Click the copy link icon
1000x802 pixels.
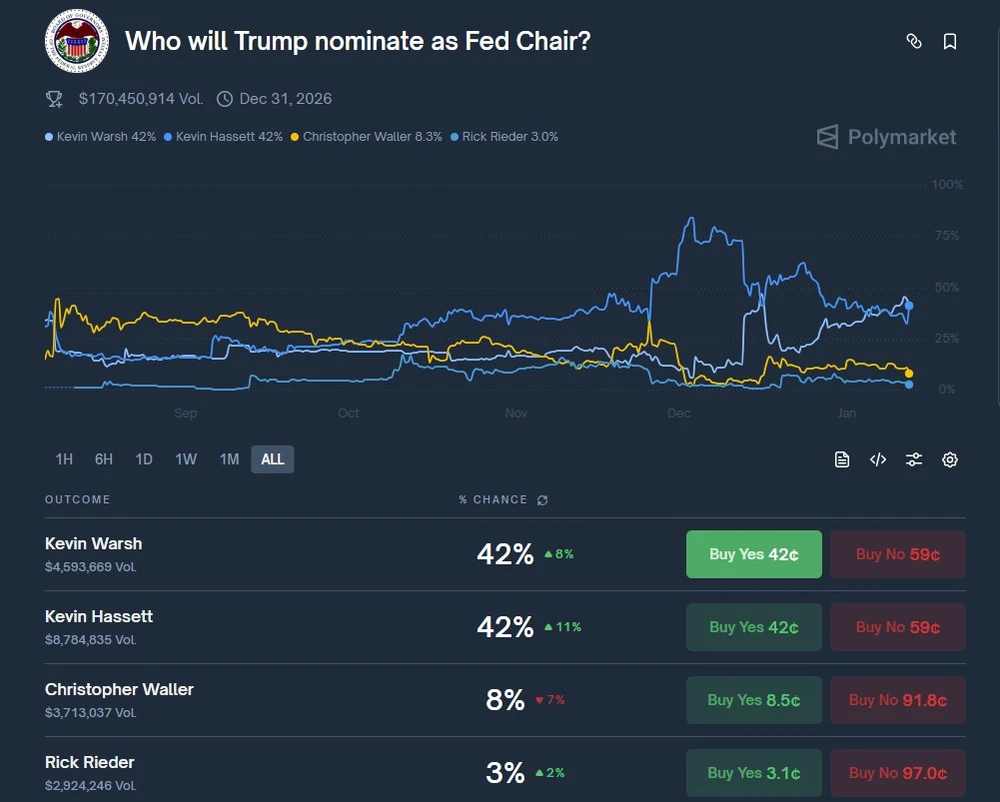pos(913,41)
